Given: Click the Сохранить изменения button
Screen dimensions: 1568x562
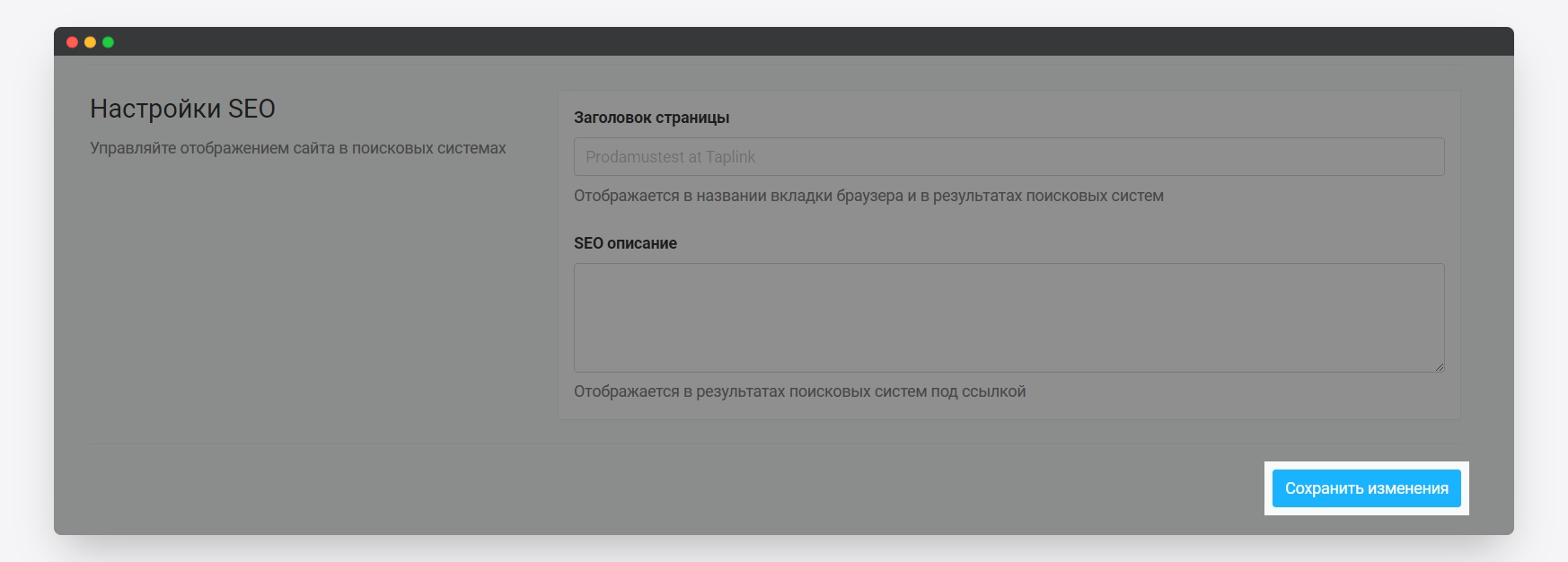Looking at the screenshot, I should pos(1366,488).
